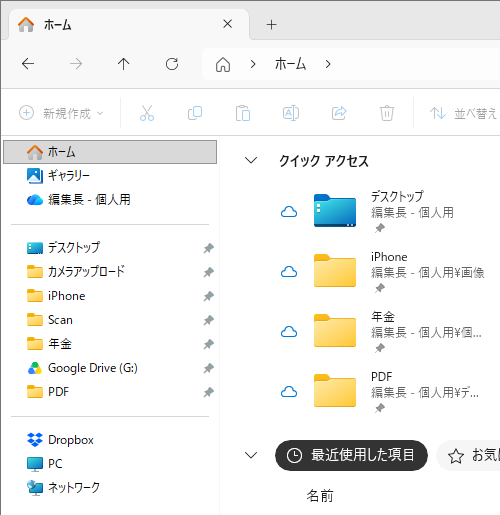Open デスクトップ folder thumbnail in Quick Access

coord(335,210)
